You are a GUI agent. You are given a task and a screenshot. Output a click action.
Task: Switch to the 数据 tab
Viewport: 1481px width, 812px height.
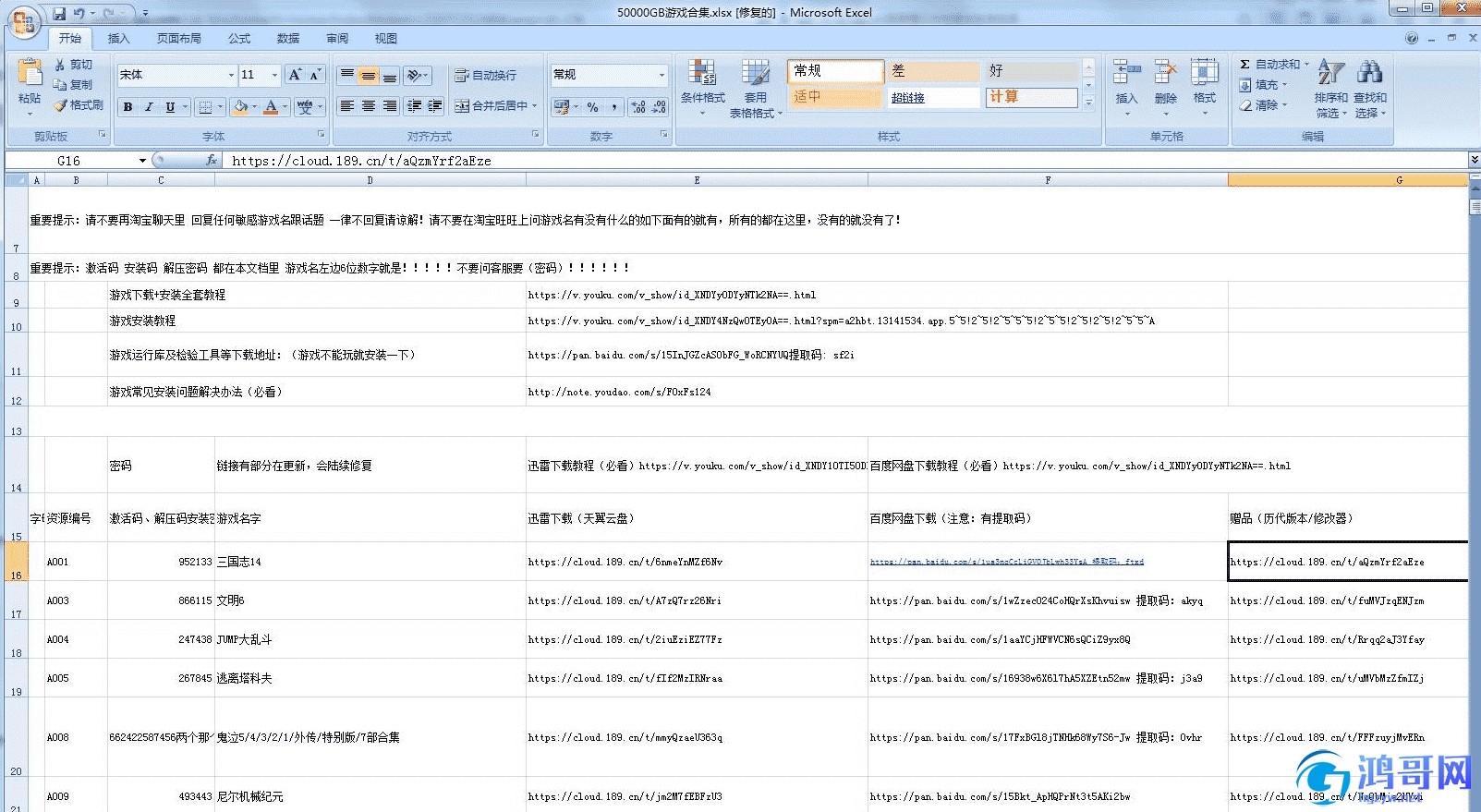288,39
